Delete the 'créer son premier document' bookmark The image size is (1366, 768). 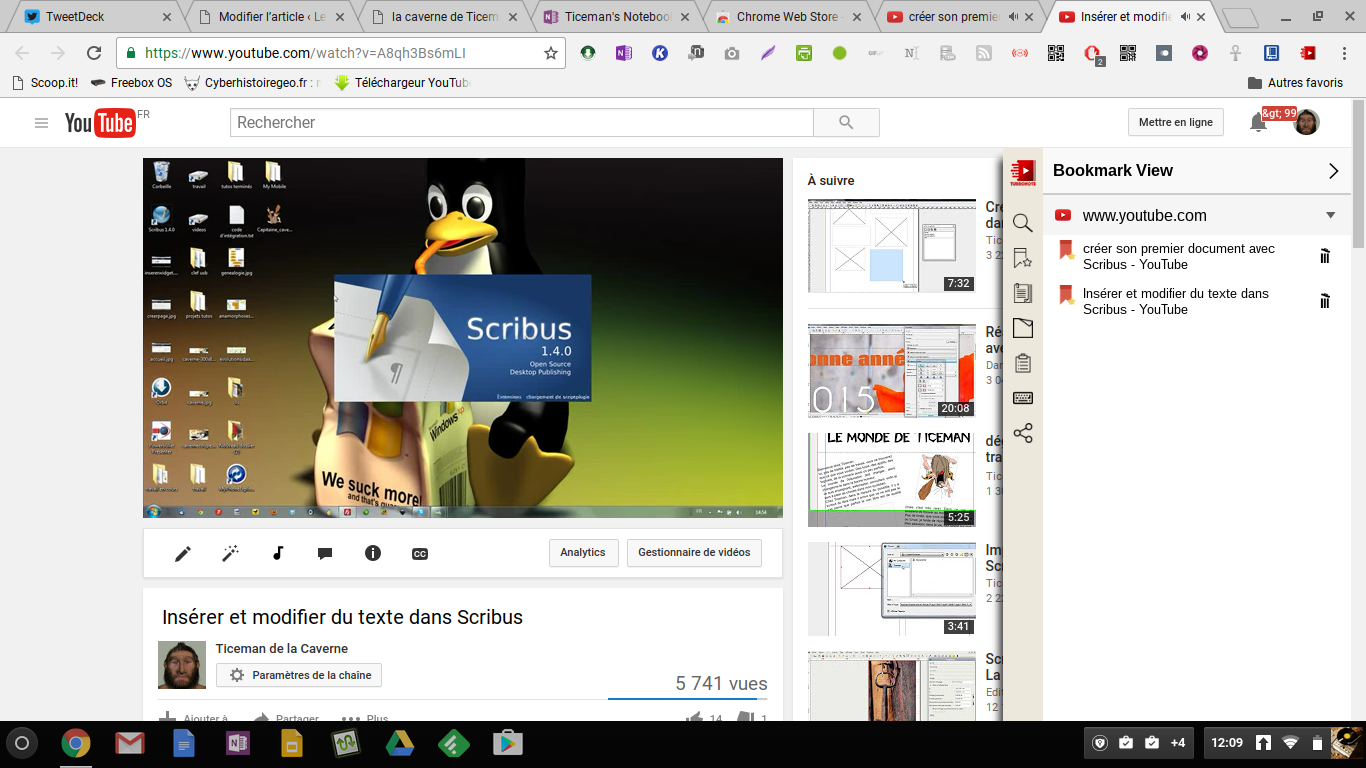pos(1325,256)
